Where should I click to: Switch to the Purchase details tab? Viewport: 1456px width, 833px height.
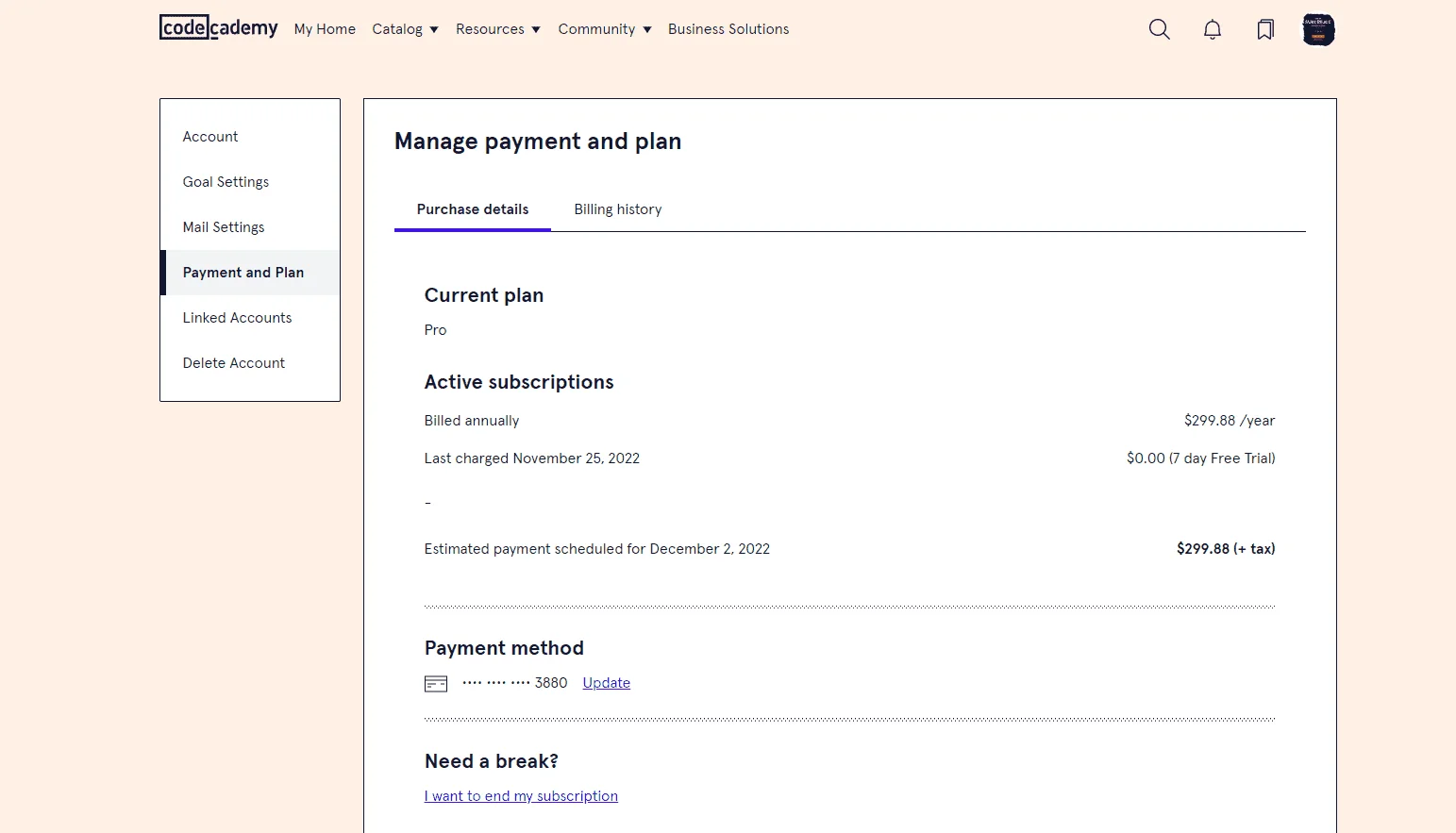point(473,209)
